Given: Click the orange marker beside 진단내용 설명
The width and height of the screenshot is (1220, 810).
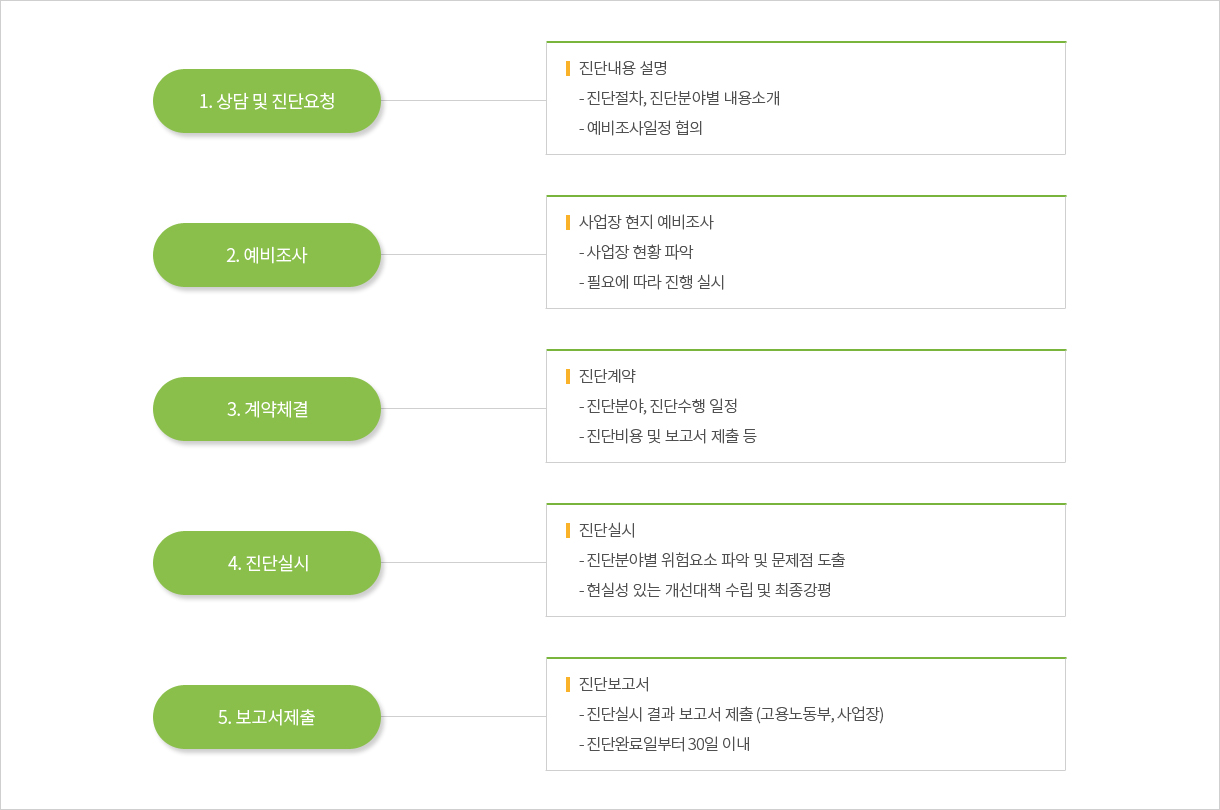Looking at the screenshot, I should pos(568,68).
